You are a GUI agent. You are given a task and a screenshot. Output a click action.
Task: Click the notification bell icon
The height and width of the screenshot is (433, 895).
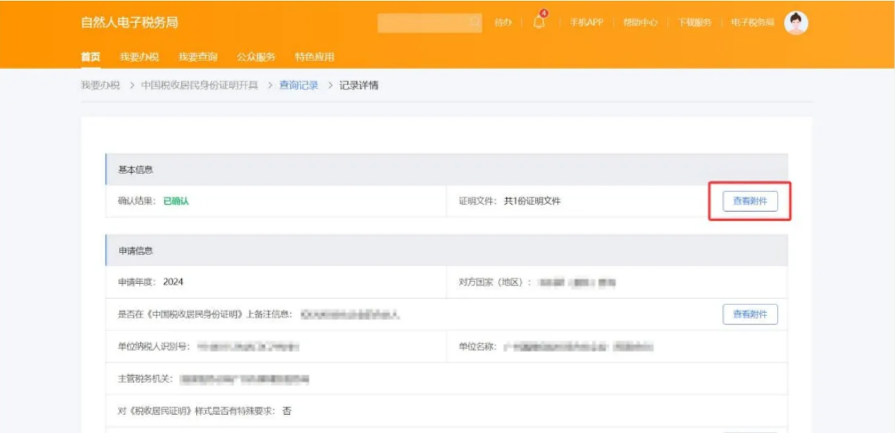point(539,23)
